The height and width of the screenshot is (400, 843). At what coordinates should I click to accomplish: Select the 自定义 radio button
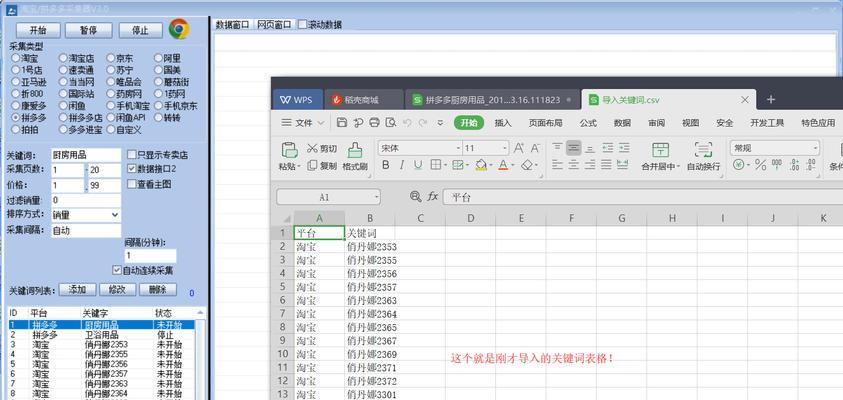coord(110,129)
